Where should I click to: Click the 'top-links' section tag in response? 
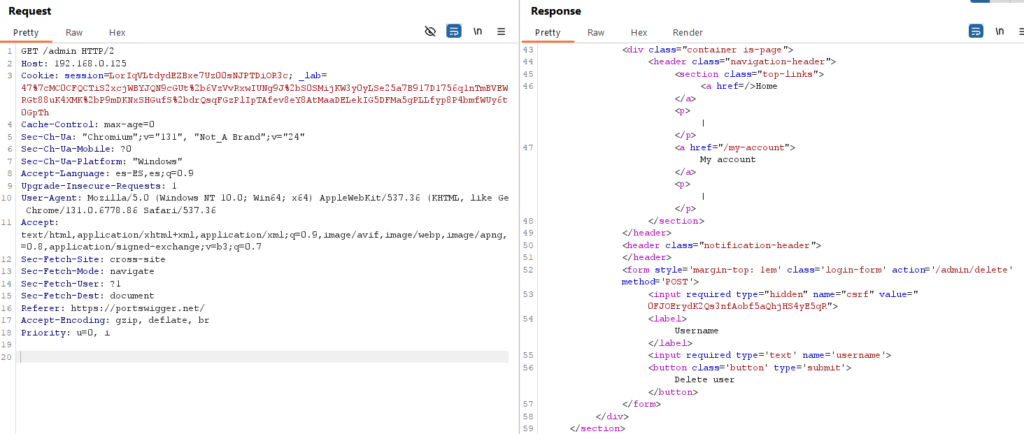749,75
